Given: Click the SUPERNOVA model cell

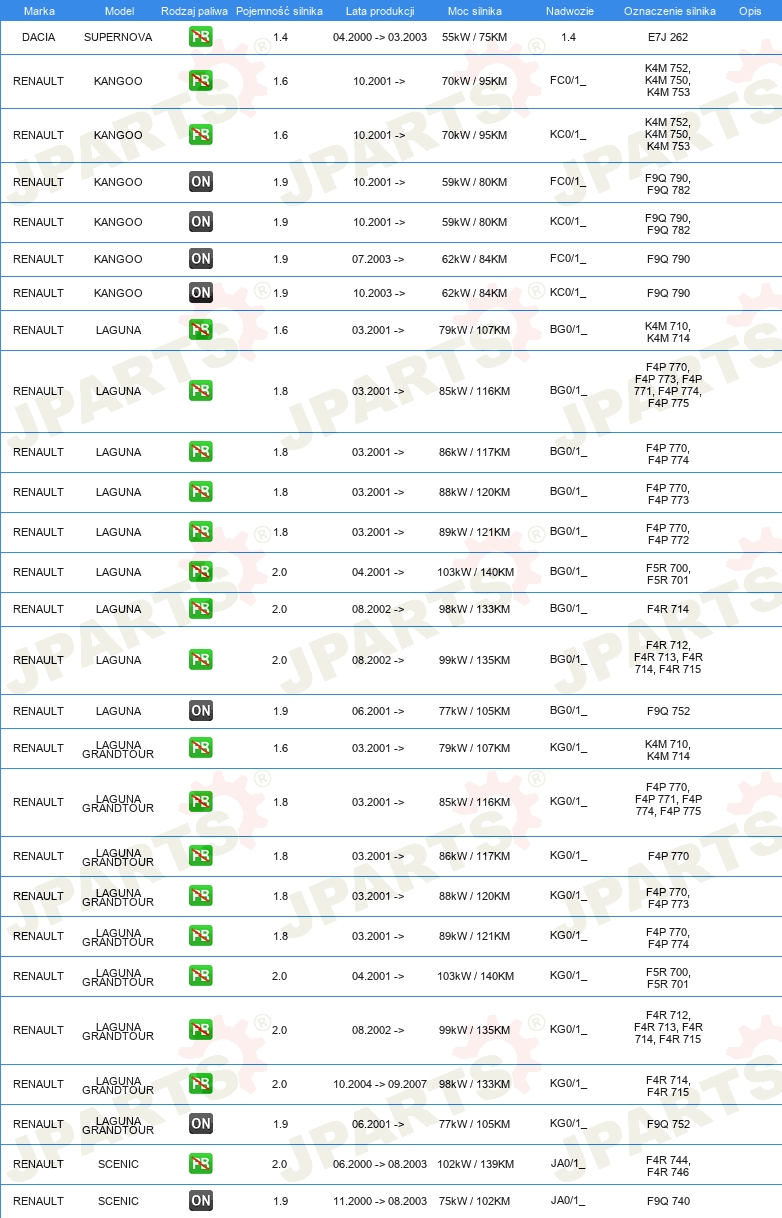Looking at the screenshot, I should point(118,37).
